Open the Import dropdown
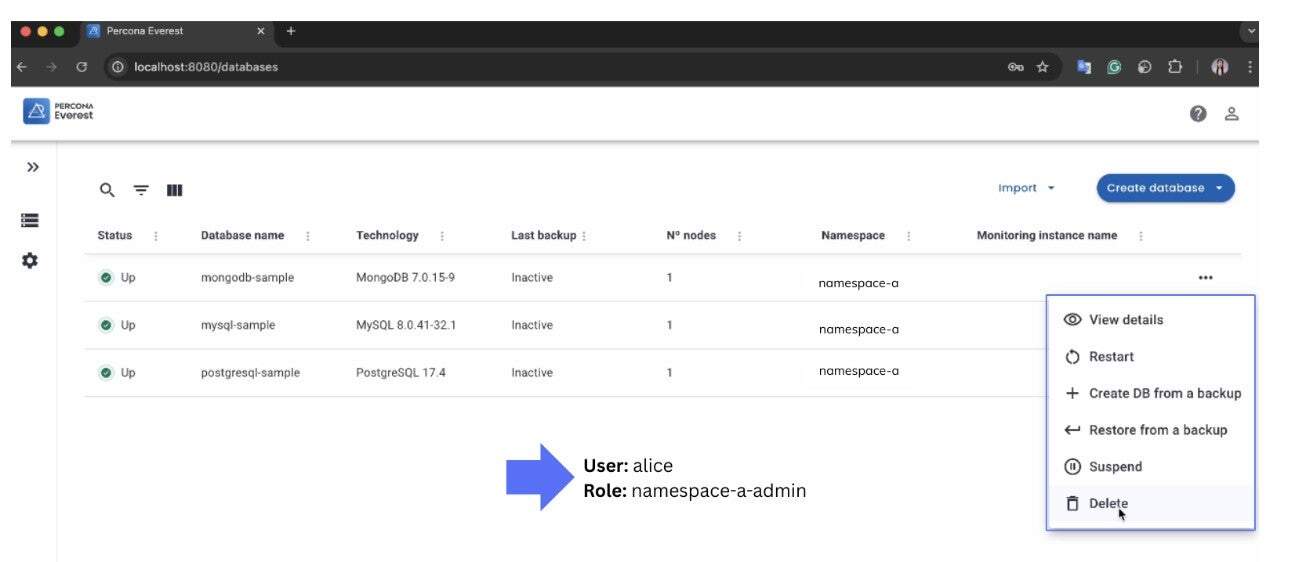Image resolution: width=1304 pixels, height=562 pixels. coord(1026,188)
